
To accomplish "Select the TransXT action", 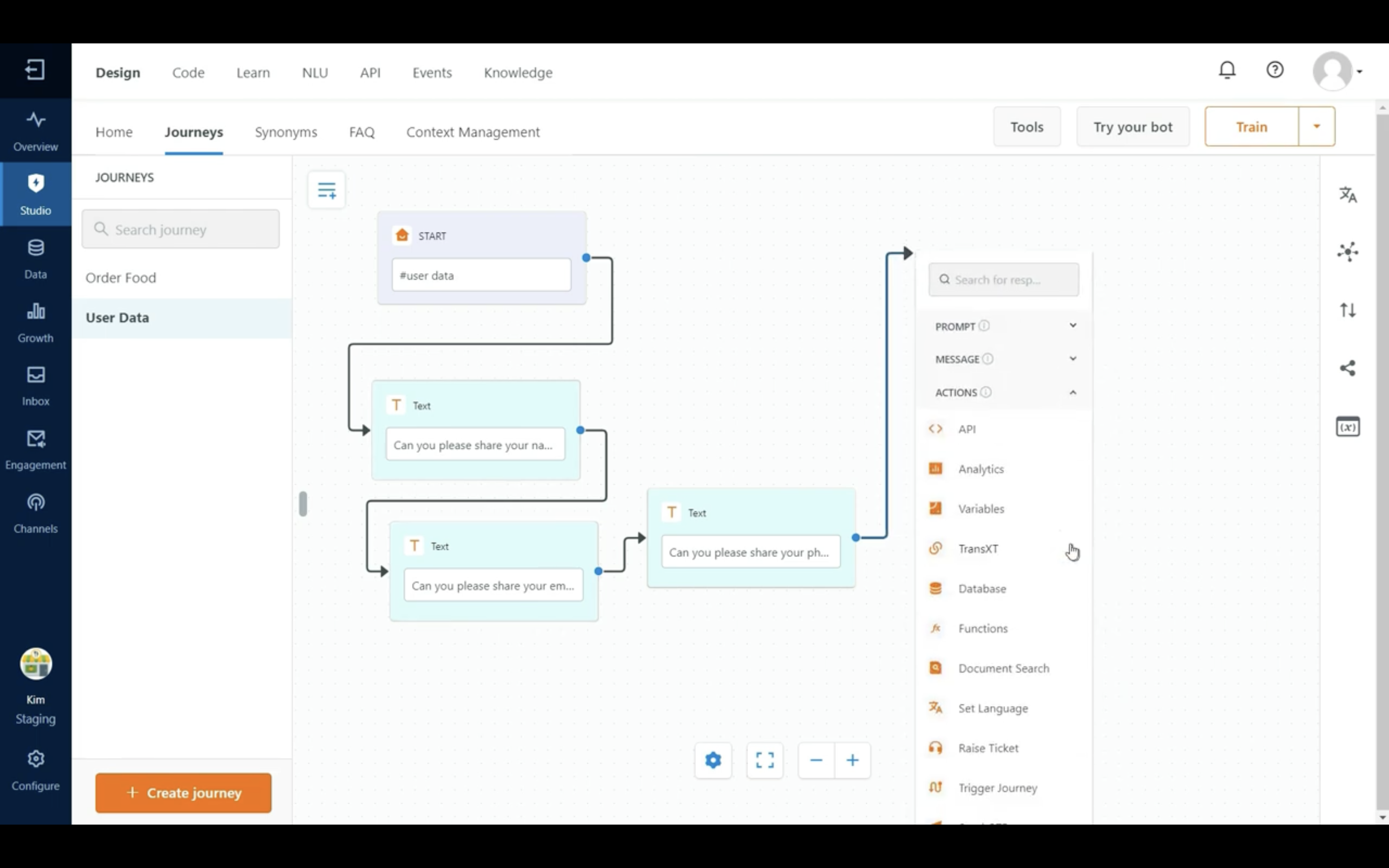I will 1003,549.
